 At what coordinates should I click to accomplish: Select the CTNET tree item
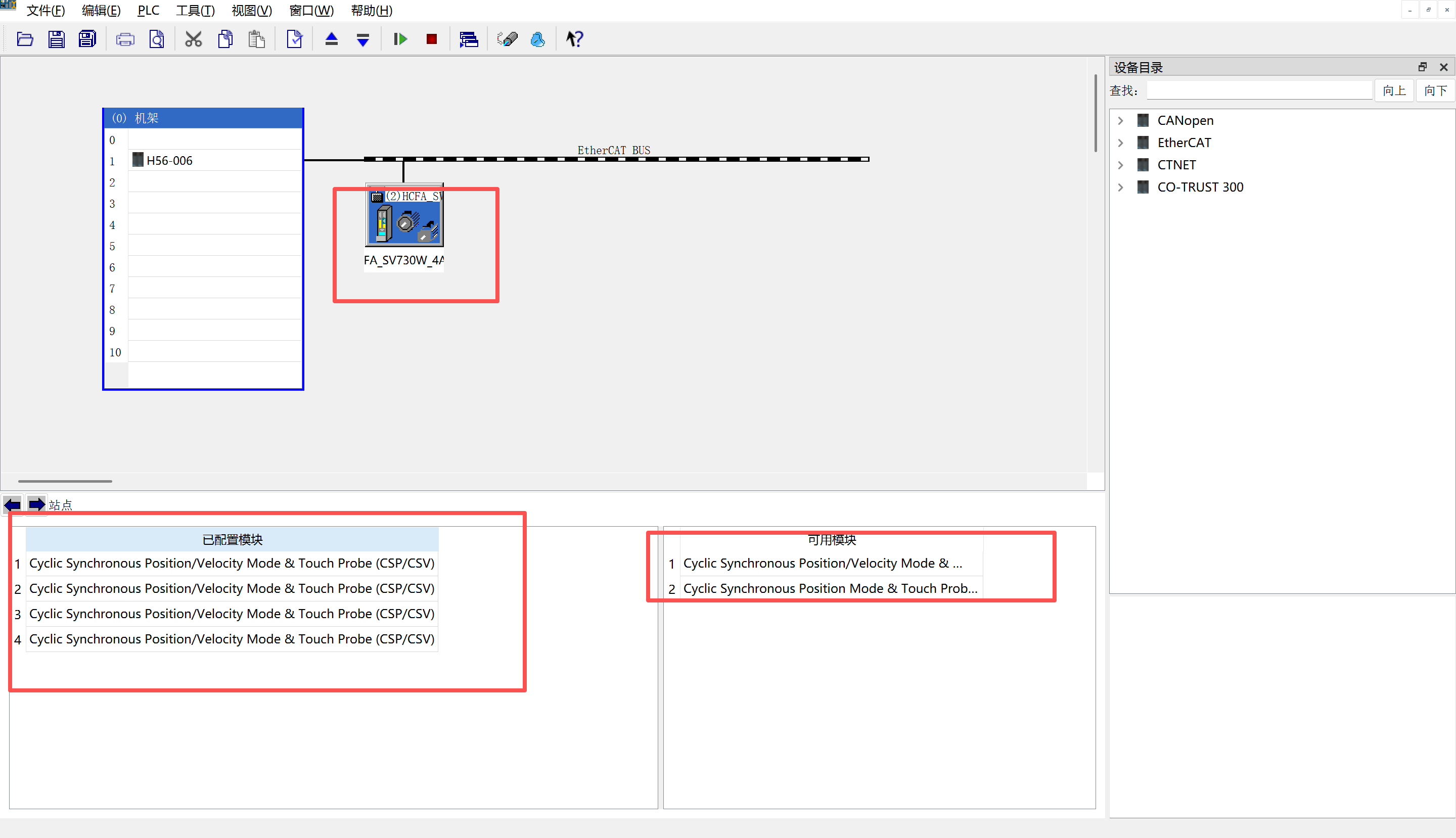pyautogui.click(x=1177, y=165)
